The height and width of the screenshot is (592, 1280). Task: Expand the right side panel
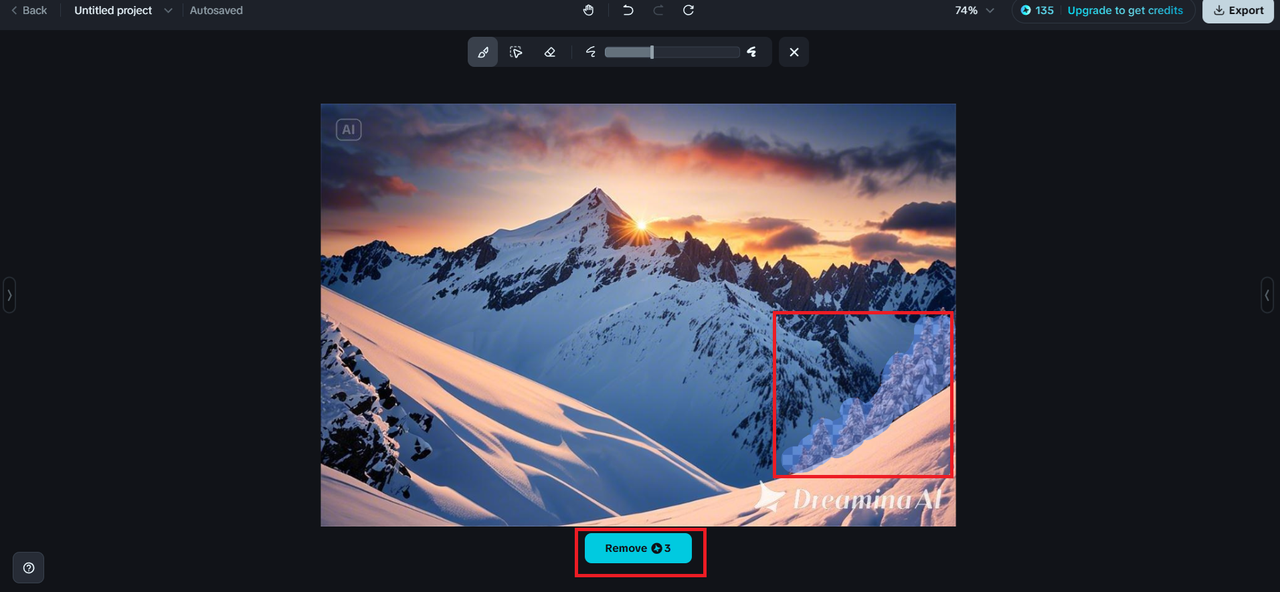[1267, 295]
